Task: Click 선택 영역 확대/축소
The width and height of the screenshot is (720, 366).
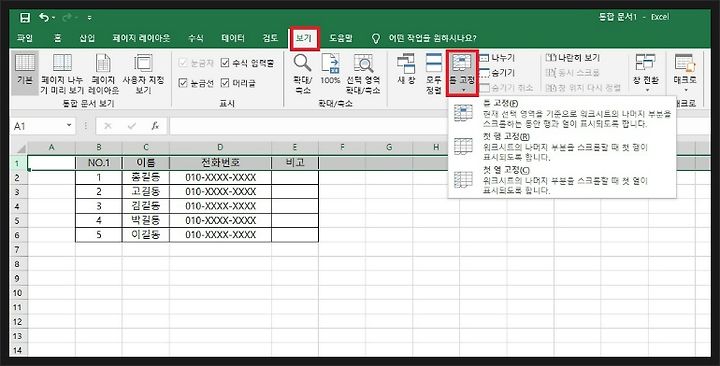Action: [x=363, y=73]
